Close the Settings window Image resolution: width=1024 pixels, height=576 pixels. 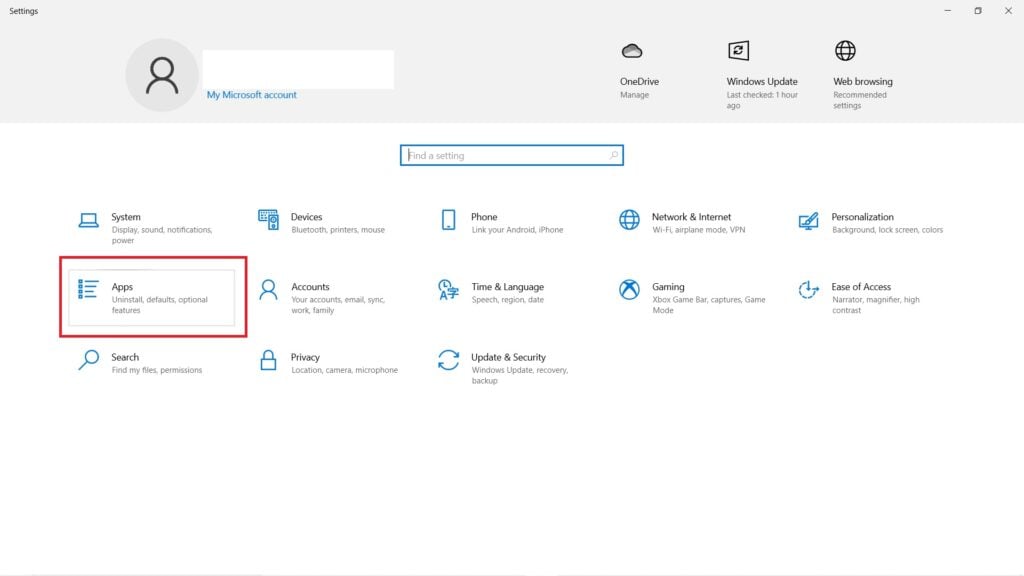click(1008, 10)
